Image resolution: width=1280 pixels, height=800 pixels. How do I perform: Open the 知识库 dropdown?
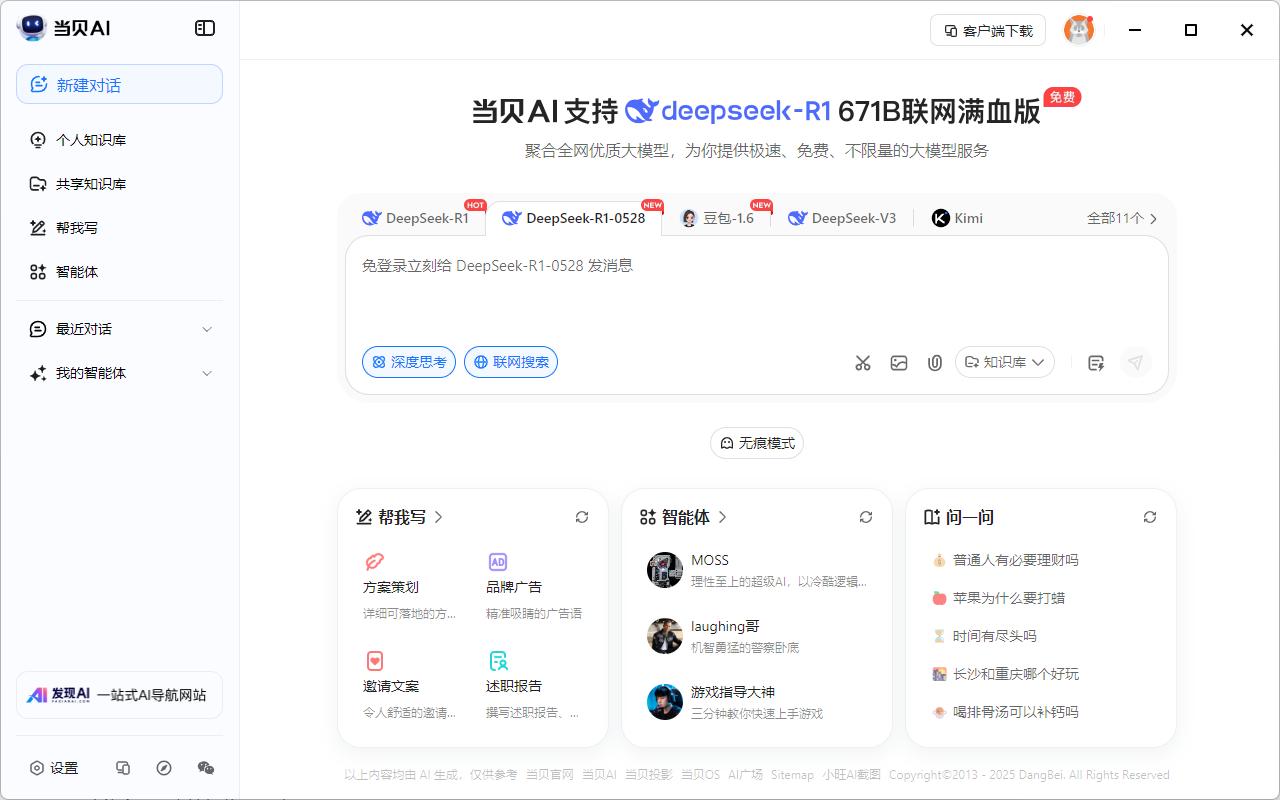pos(1005,362)
